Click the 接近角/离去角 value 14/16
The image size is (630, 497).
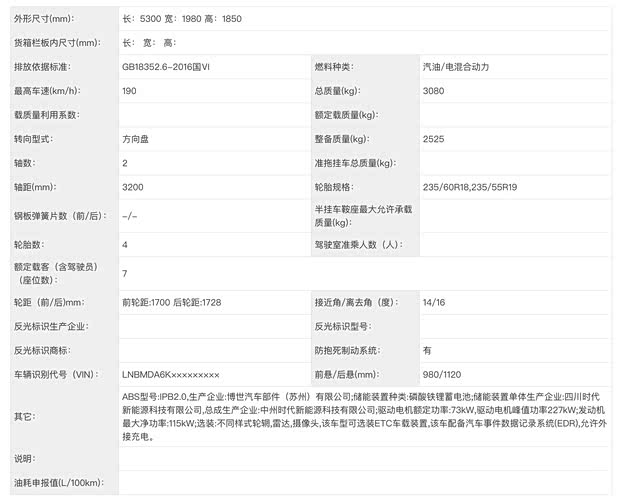pos(434,302)
